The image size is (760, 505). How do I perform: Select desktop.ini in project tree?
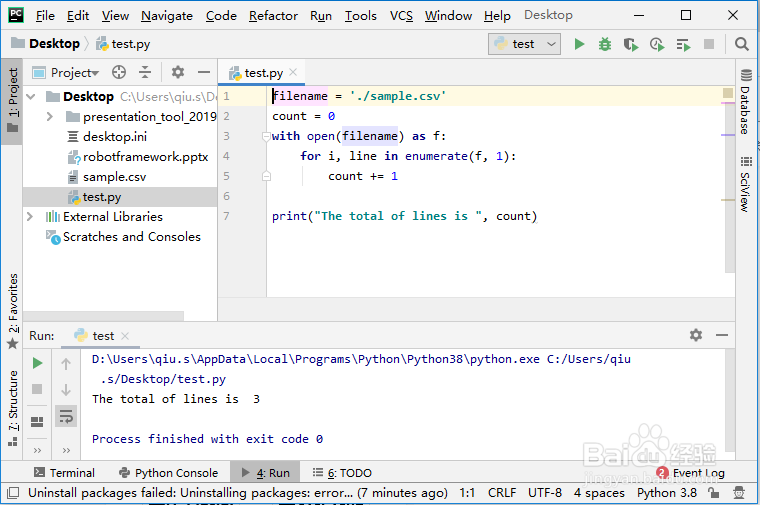(x=115, y=137)
